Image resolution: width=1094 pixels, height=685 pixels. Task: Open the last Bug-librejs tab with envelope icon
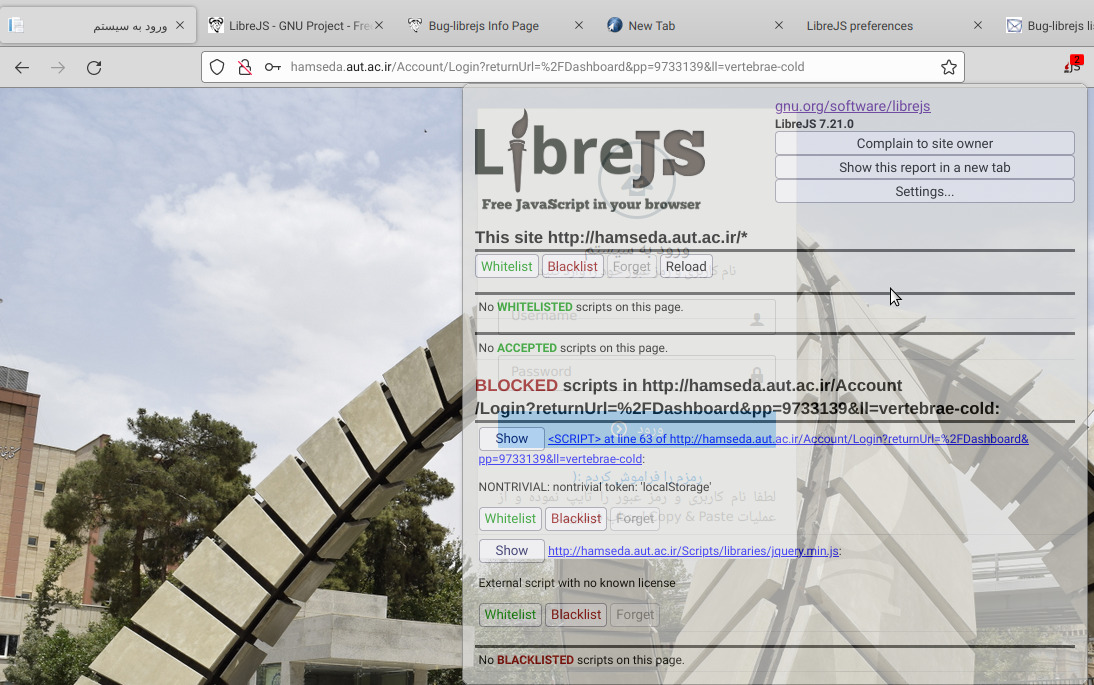click(1048, 25)
